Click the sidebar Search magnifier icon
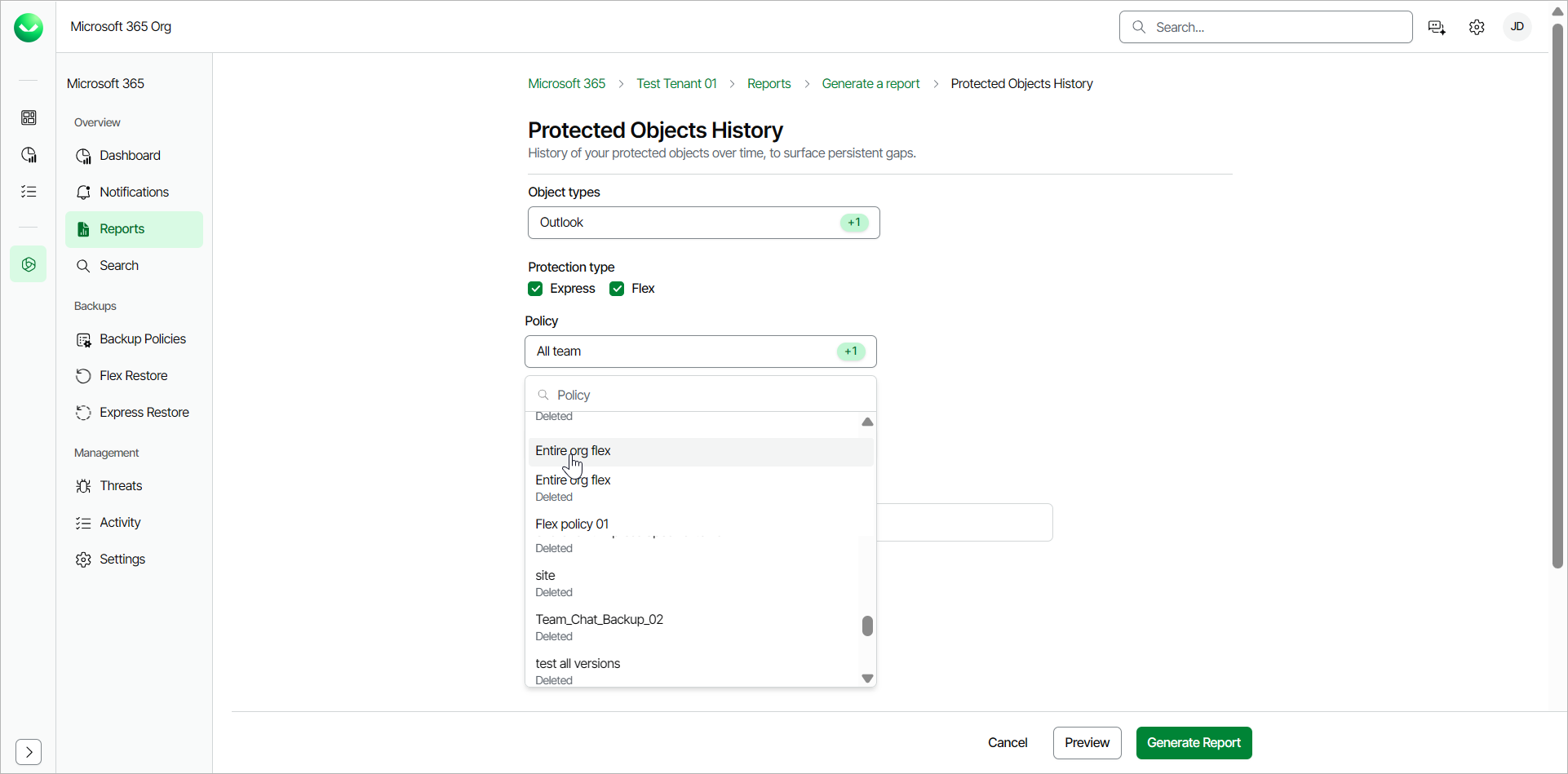Screen dimensions: 1568x774 (83, 266)
